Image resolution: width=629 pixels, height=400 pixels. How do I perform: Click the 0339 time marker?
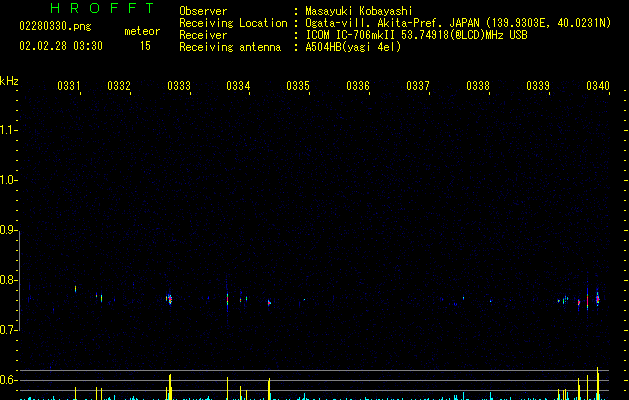coord(538,86)
